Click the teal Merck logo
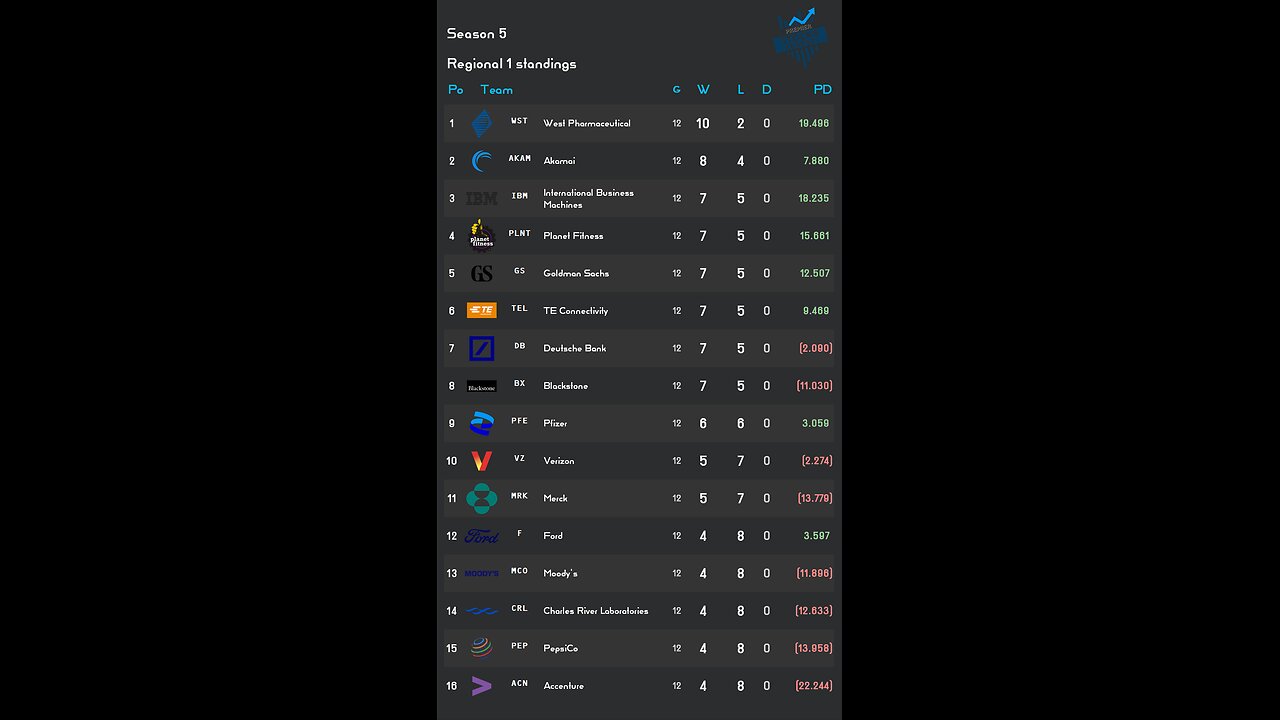1280x720 pixels. pos(481,498)
